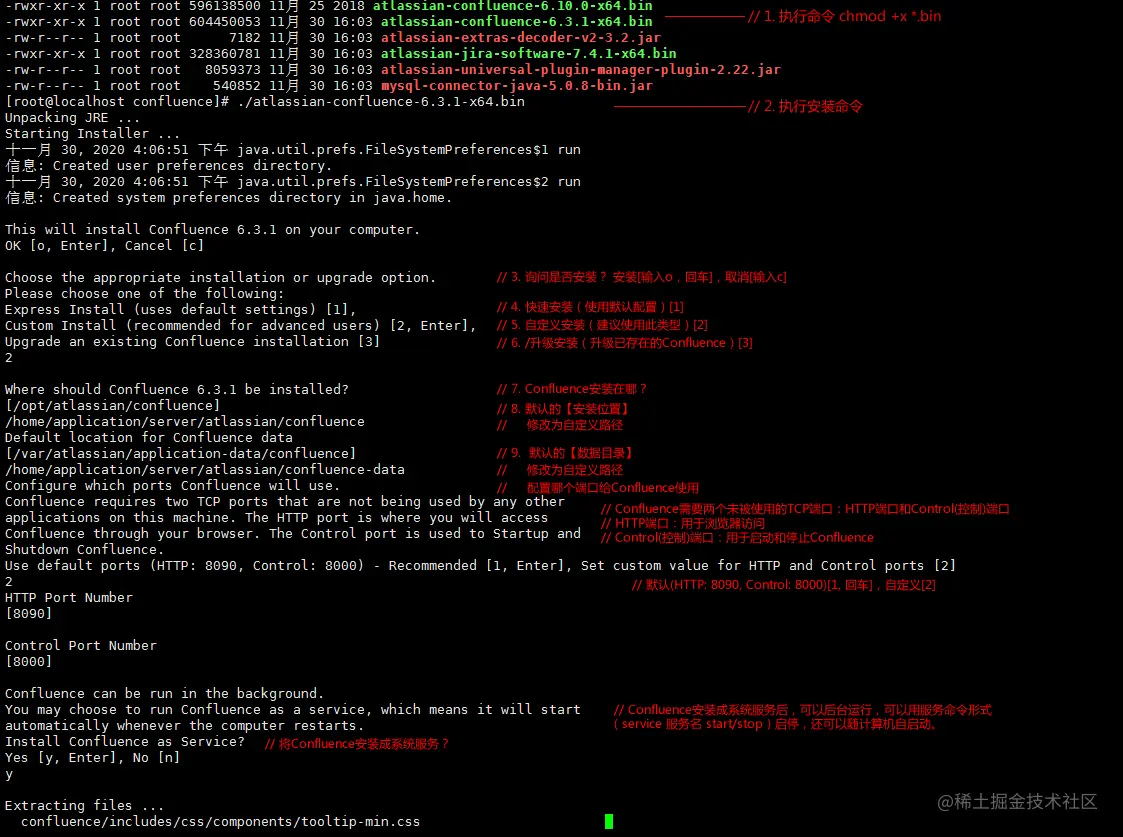The image size is (1123, 837).
Task: Click the [root@localhost confluence]# prompt
Action: pyautogui.click(x=117, y=102)
